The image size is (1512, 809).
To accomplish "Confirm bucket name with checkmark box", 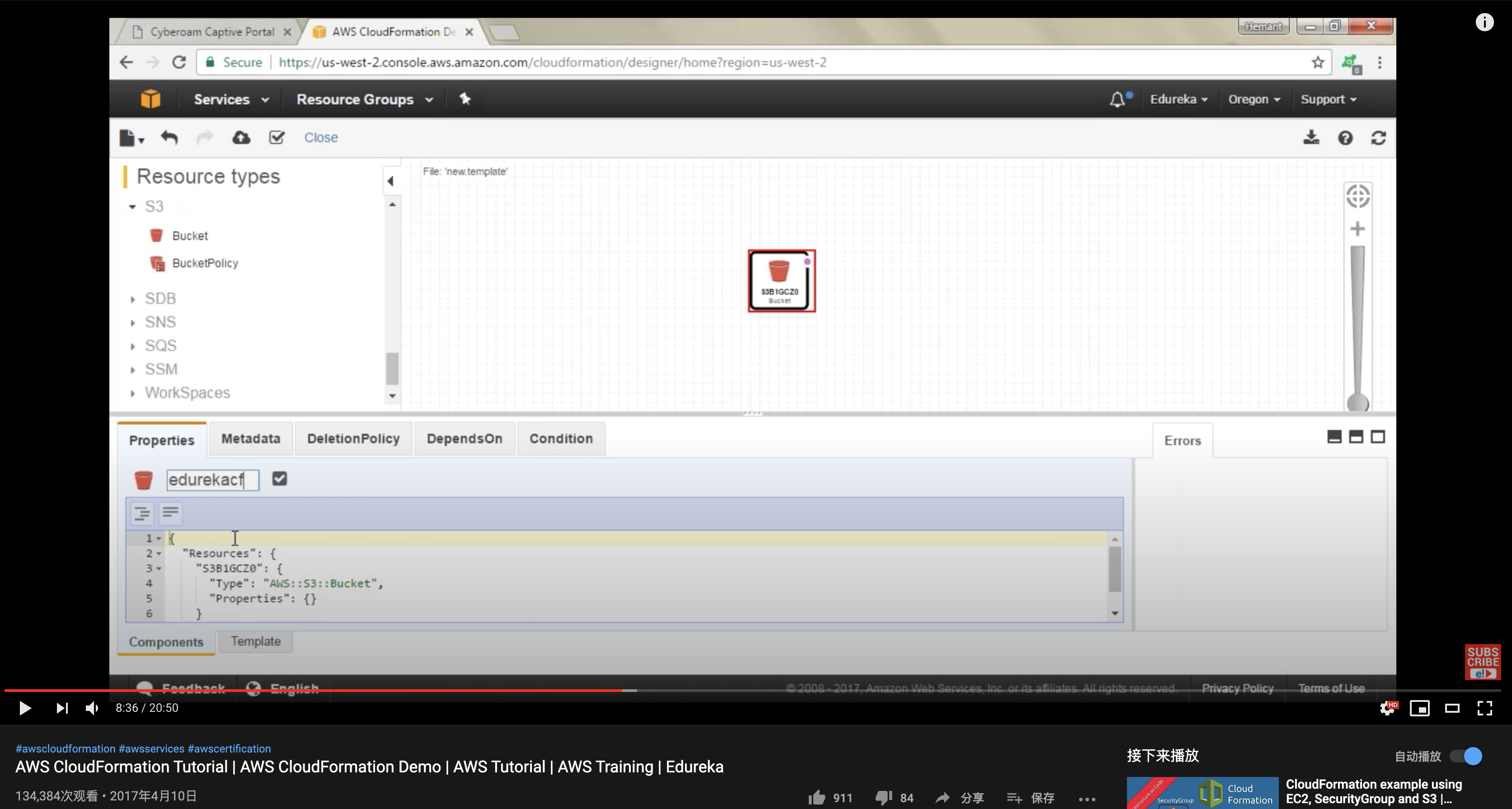I will (x=279, y=479).
